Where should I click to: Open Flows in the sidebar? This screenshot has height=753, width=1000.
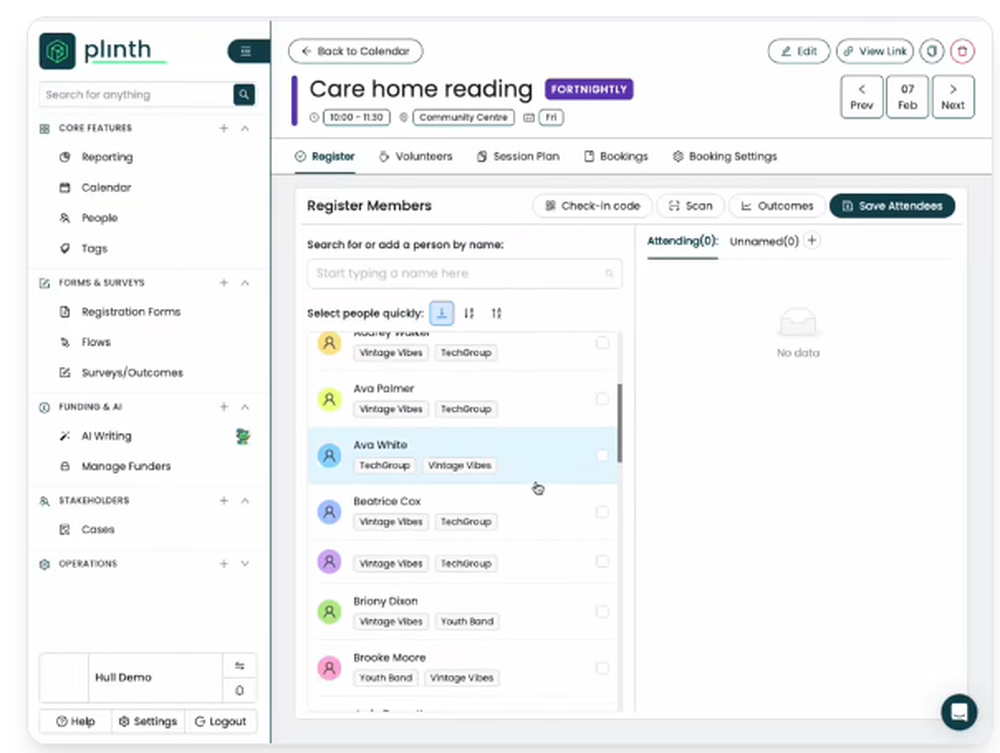coord(96,342)
